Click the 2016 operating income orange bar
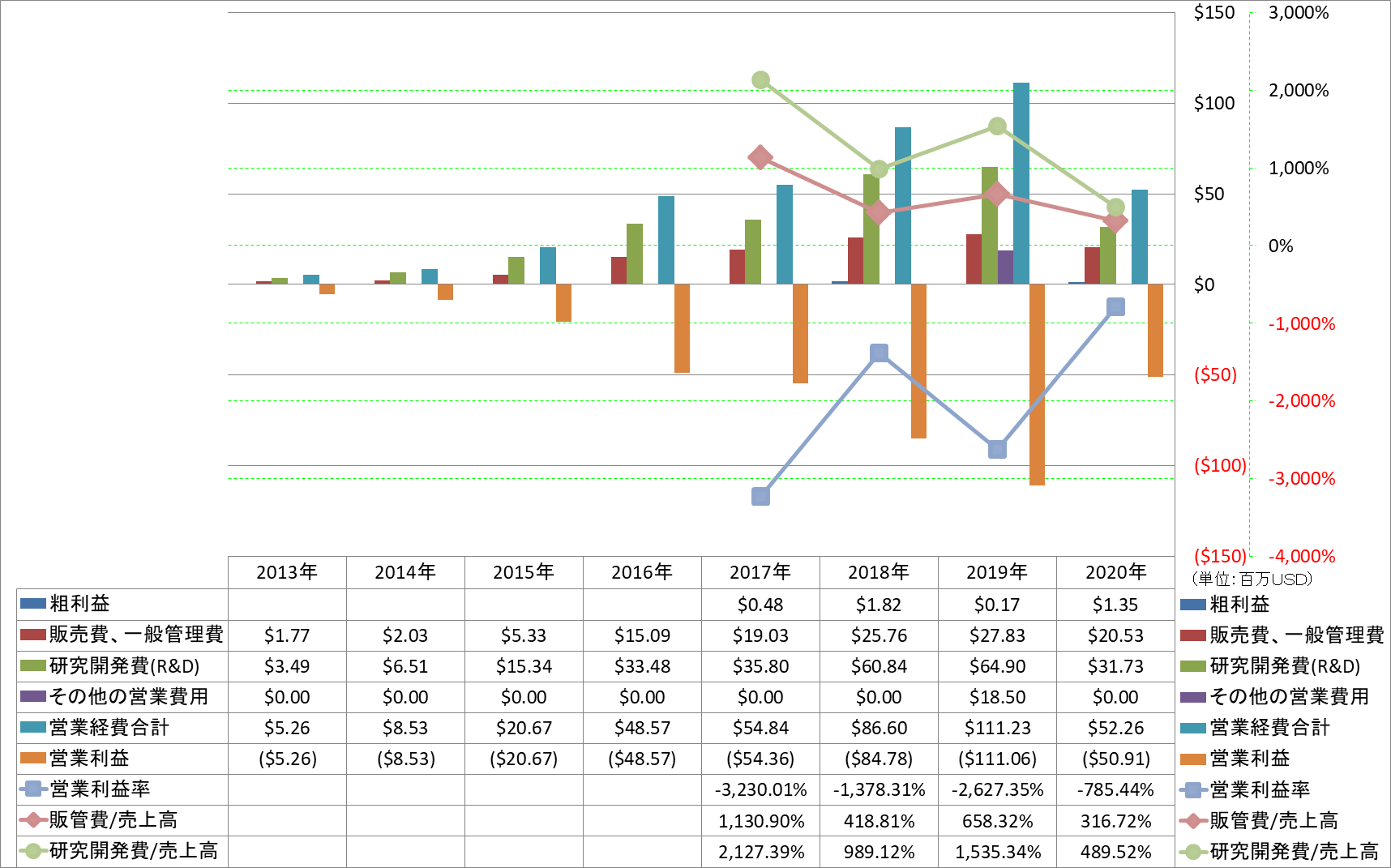Viewport: 1391px width, 868px height. pyautogui.click(x=682, y=328)
